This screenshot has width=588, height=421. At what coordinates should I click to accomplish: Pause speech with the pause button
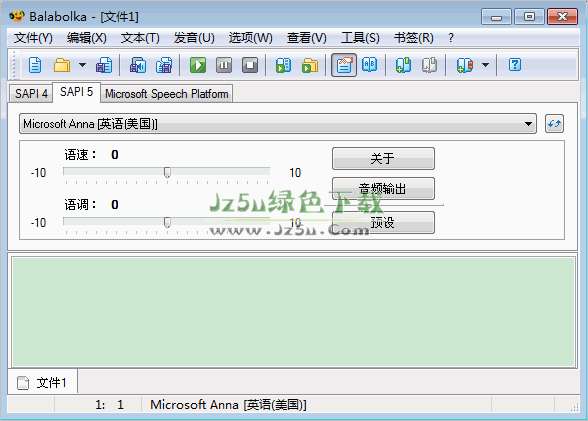[x=224, y=65]
